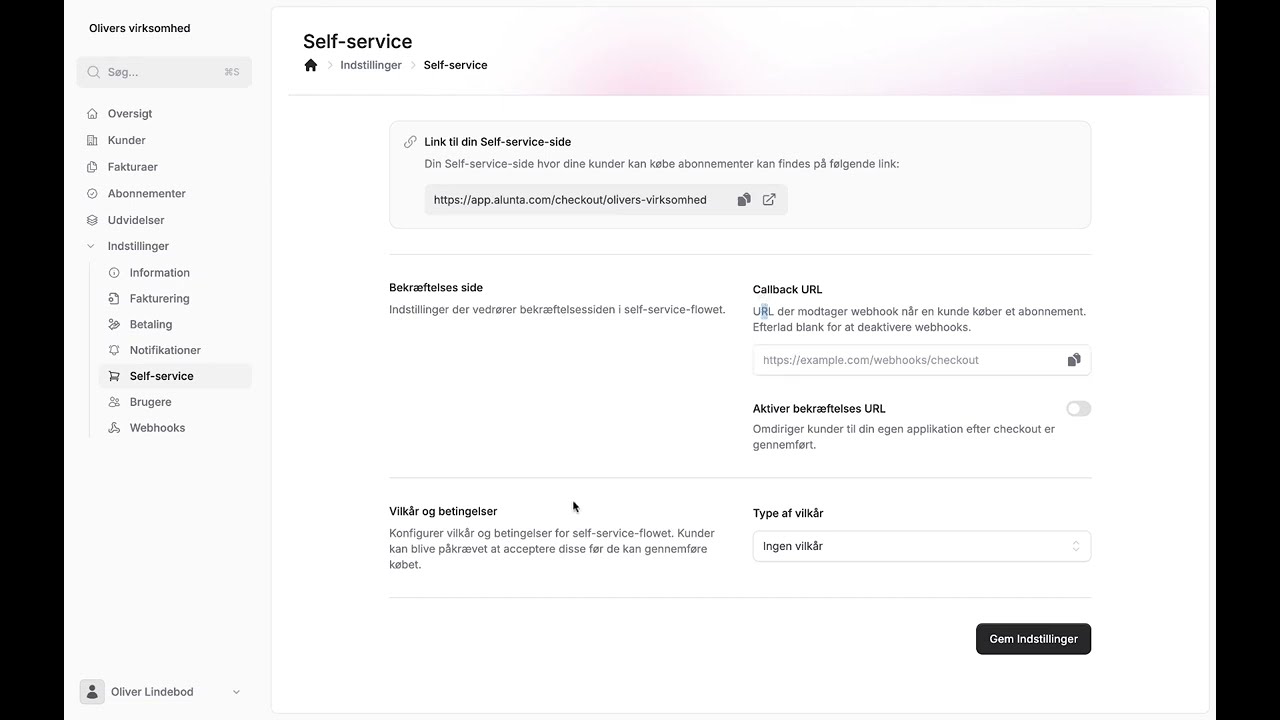Copy the Self-service checkout link

(x=744, y=200)
